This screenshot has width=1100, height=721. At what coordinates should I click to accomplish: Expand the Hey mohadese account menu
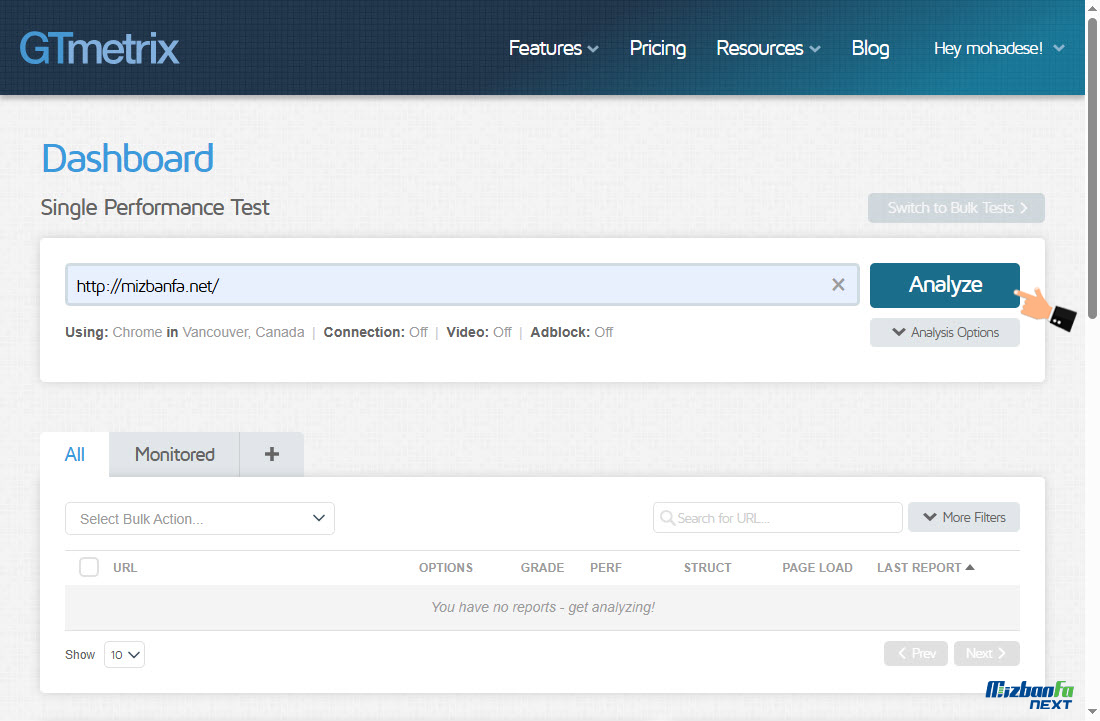999,48
